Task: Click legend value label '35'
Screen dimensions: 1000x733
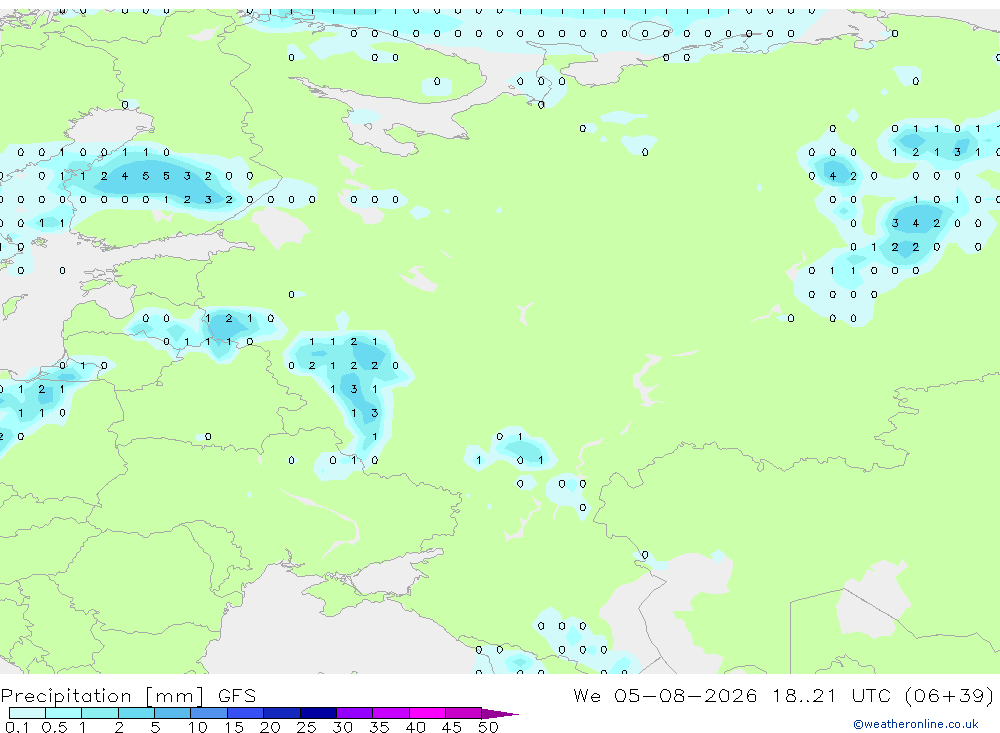Action: [x=379, y=727]
